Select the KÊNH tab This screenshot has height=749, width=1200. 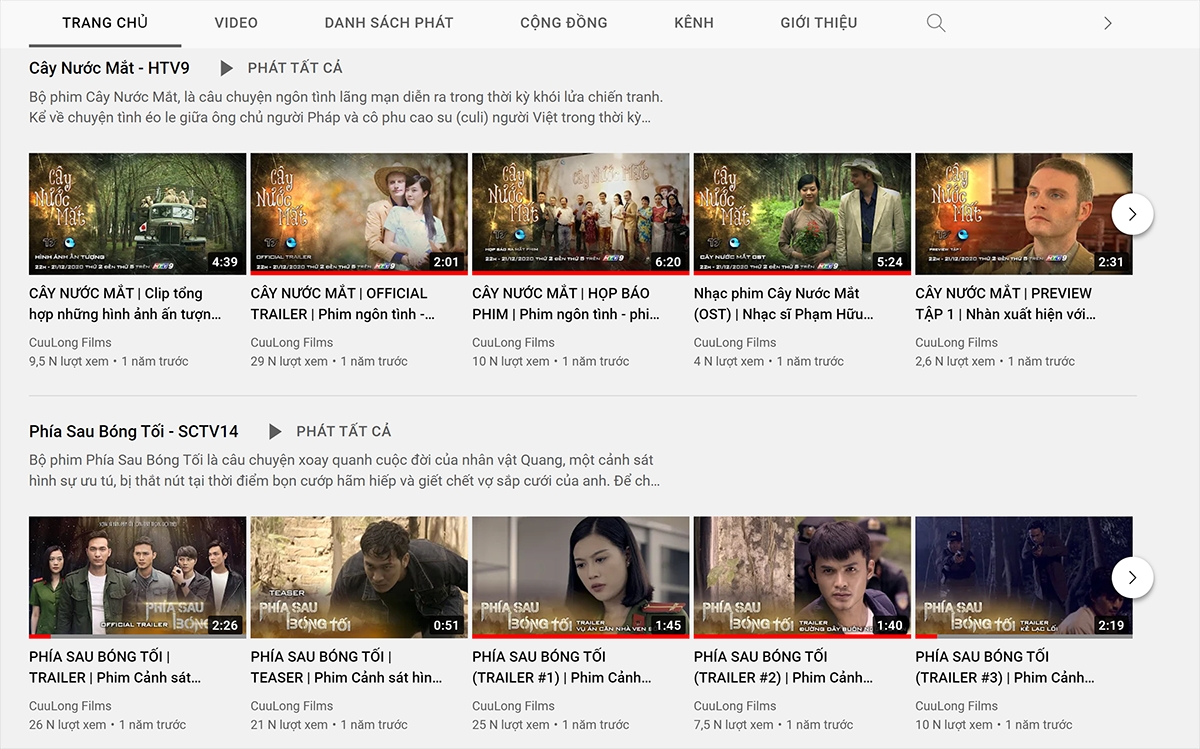(694, 23)
